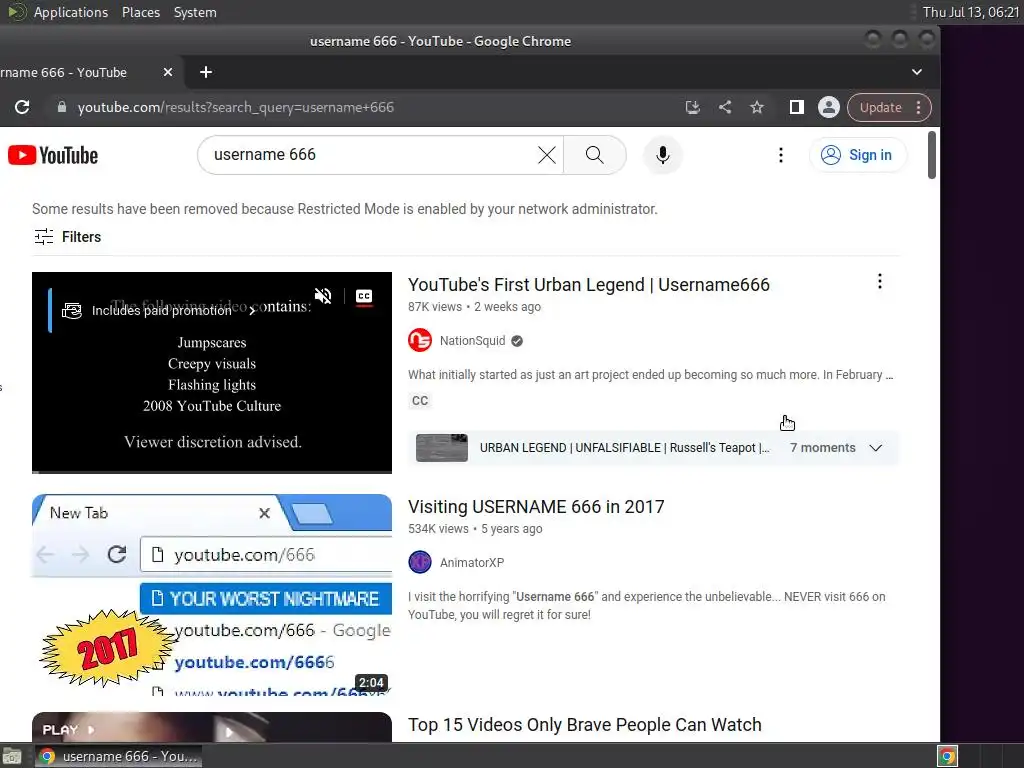
Task: Open the AnimatorXP channel avatar
Action: [420, 562]
